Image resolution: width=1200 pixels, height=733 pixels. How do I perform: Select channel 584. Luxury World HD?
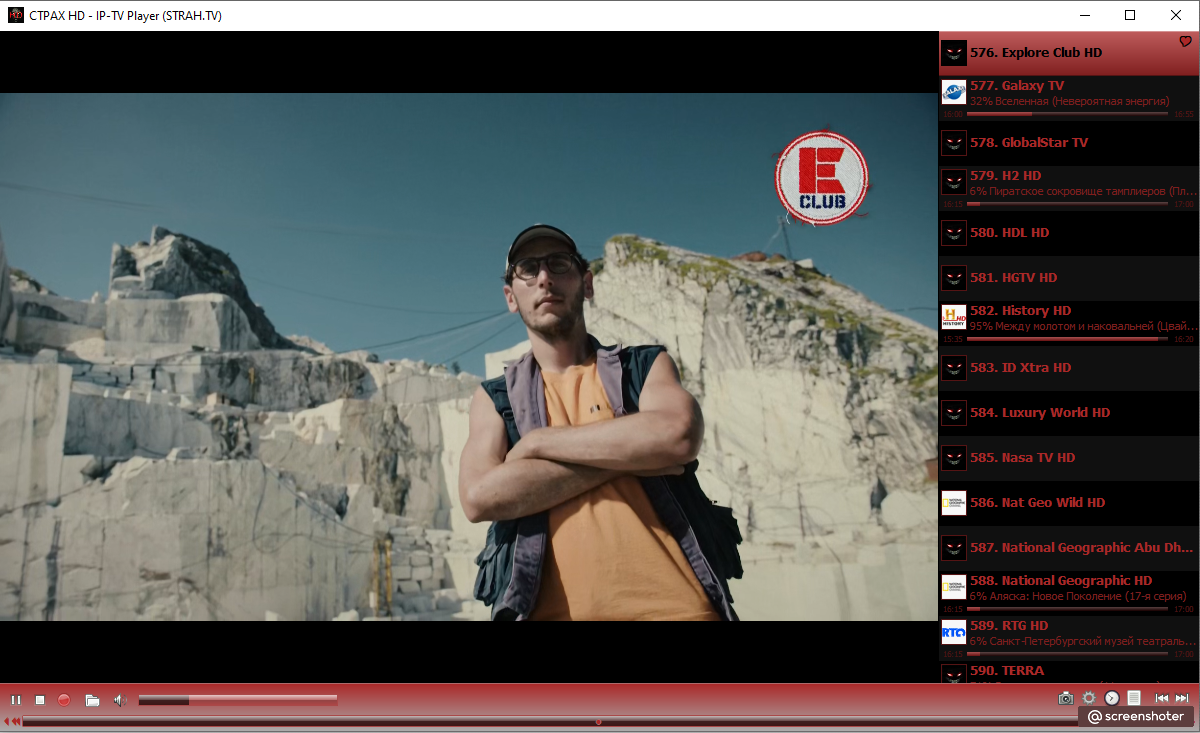pos(1069,413)
